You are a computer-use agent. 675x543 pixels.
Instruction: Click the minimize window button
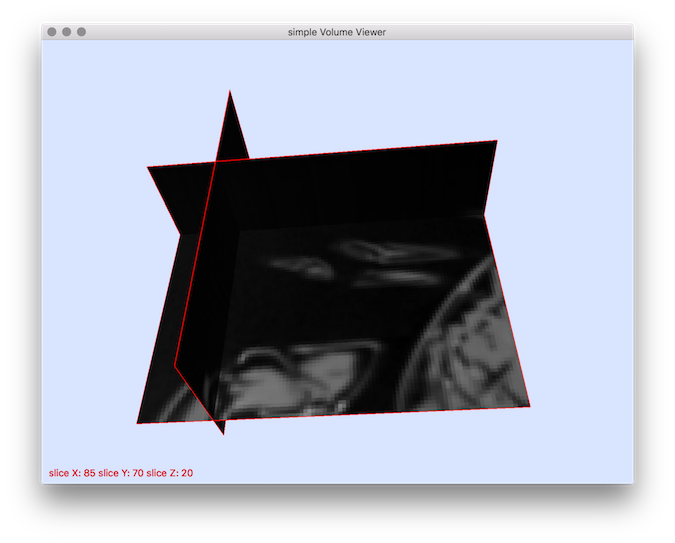pyautogui.click(x=67, y=32)
